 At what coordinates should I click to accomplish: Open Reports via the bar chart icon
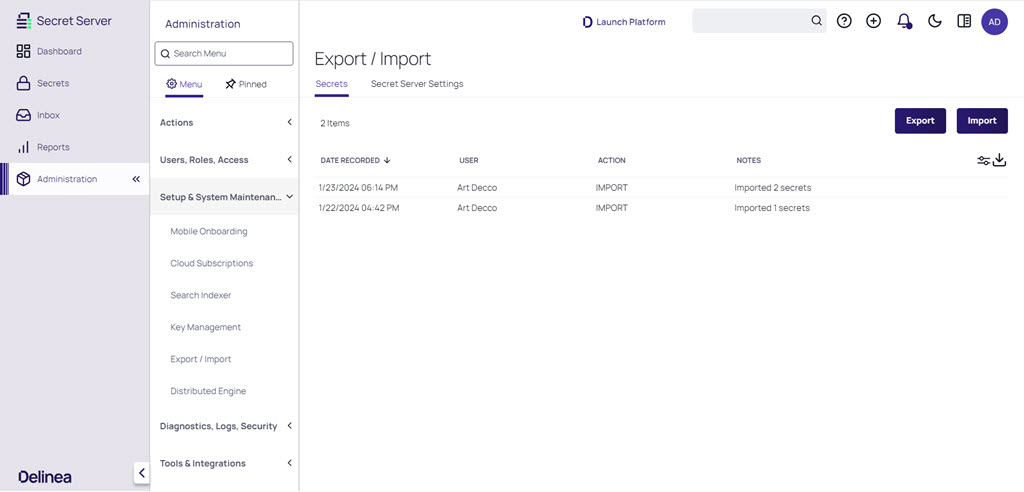tap(24, 147)
